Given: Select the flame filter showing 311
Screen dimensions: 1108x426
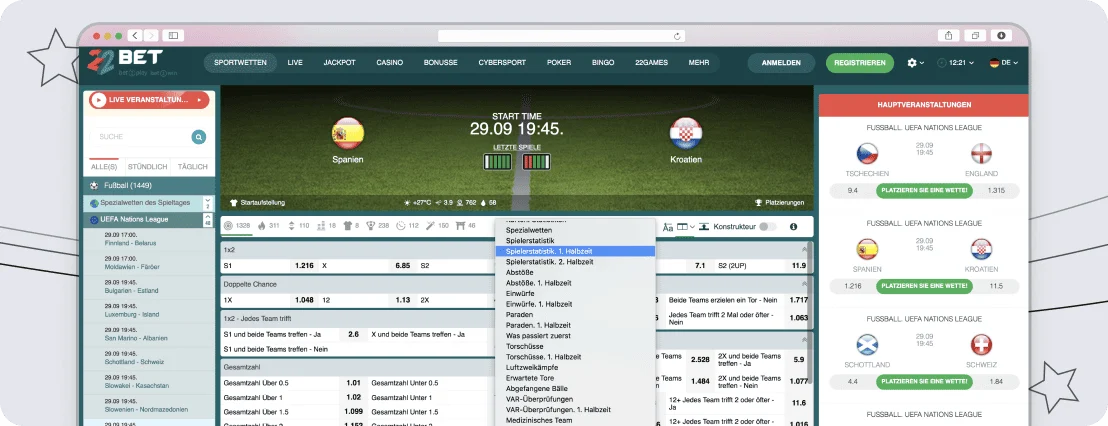Looking at the screenshot, I should 269,226.
